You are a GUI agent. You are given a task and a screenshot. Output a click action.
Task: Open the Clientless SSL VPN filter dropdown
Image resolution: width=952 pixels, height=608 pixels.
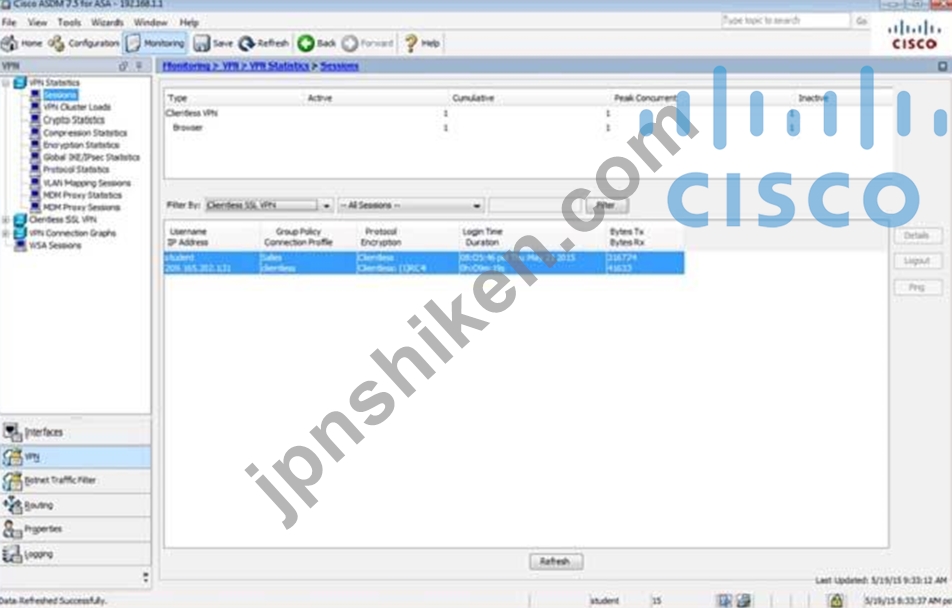click(x=269, y=205)
